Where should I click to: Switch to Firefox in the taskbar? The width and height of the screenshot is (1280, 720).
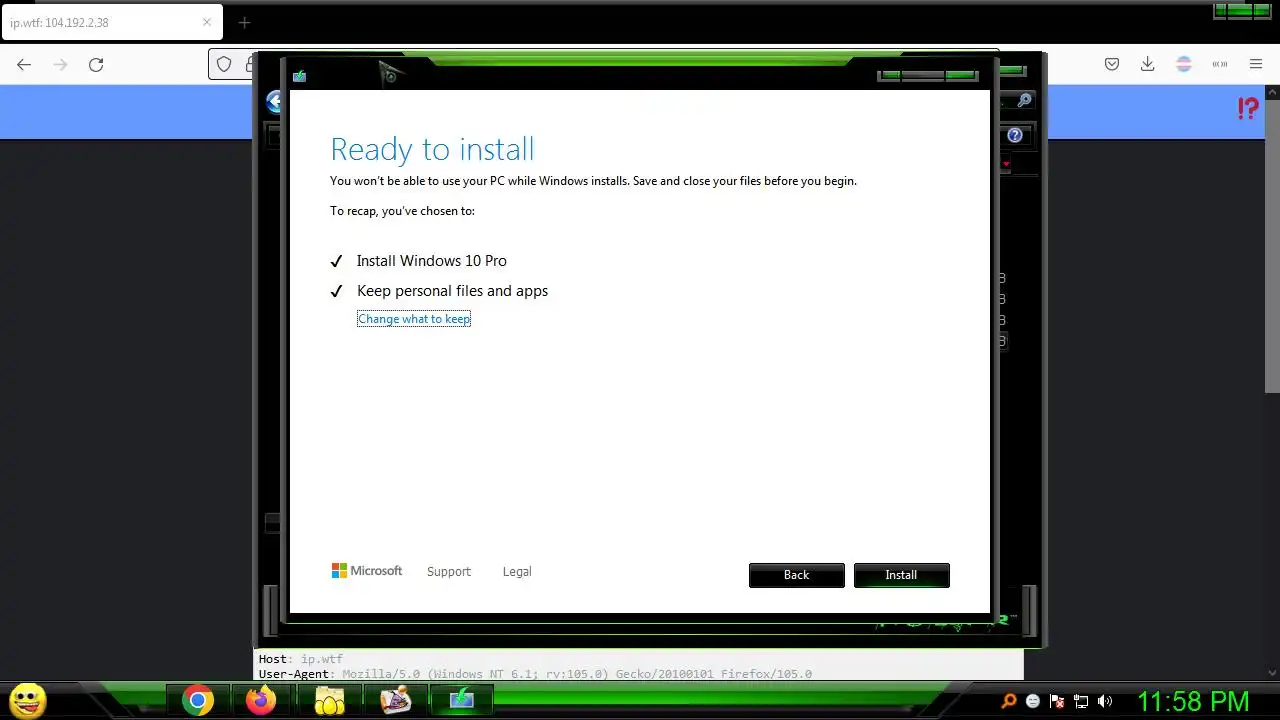point(261,701)
